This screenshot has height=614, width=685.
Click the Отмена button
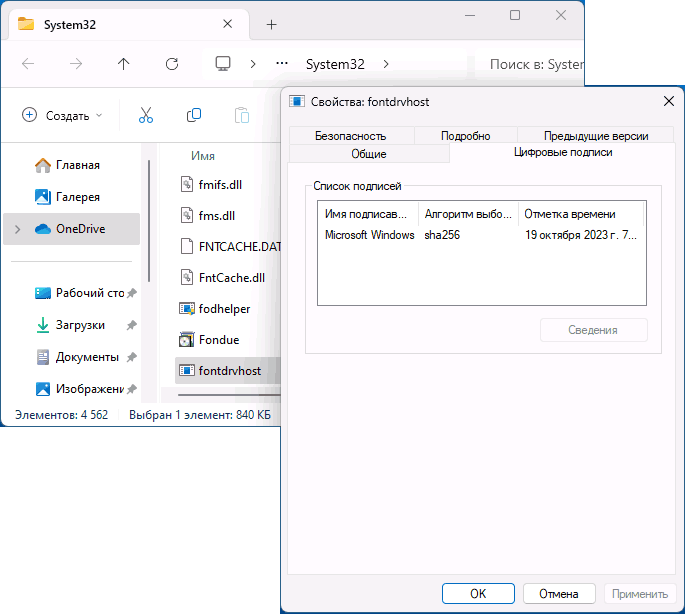559,593
